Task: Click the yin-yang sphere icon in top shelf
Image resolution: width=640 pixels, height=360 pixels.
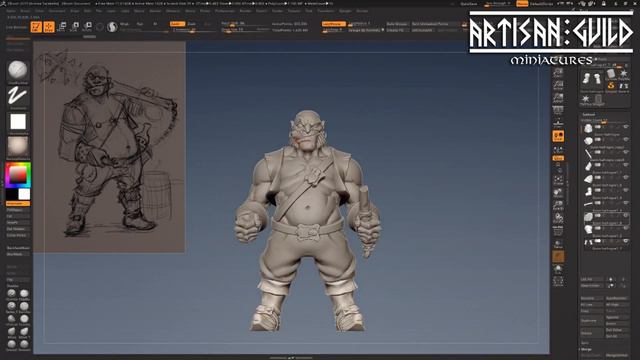Action: pos(112,27)
